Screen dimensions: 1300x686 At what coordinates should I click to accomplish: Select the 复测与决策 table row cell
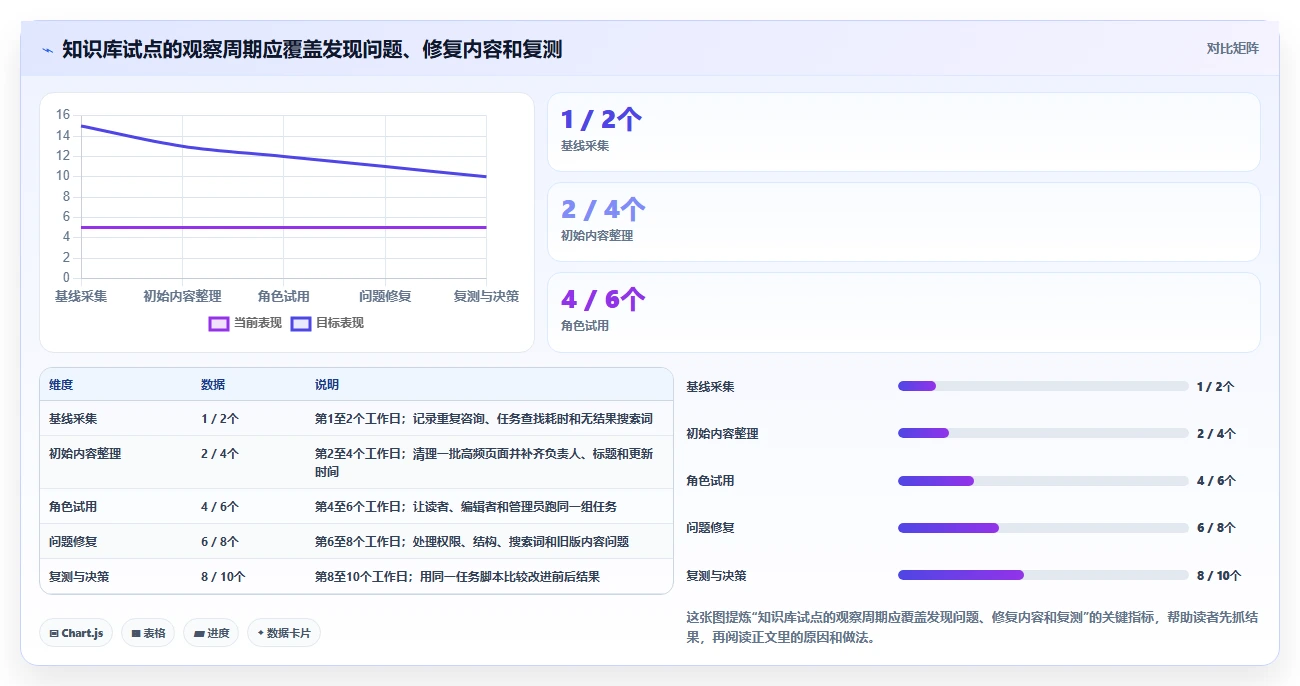pyautogui.click(x=79, y=577)
